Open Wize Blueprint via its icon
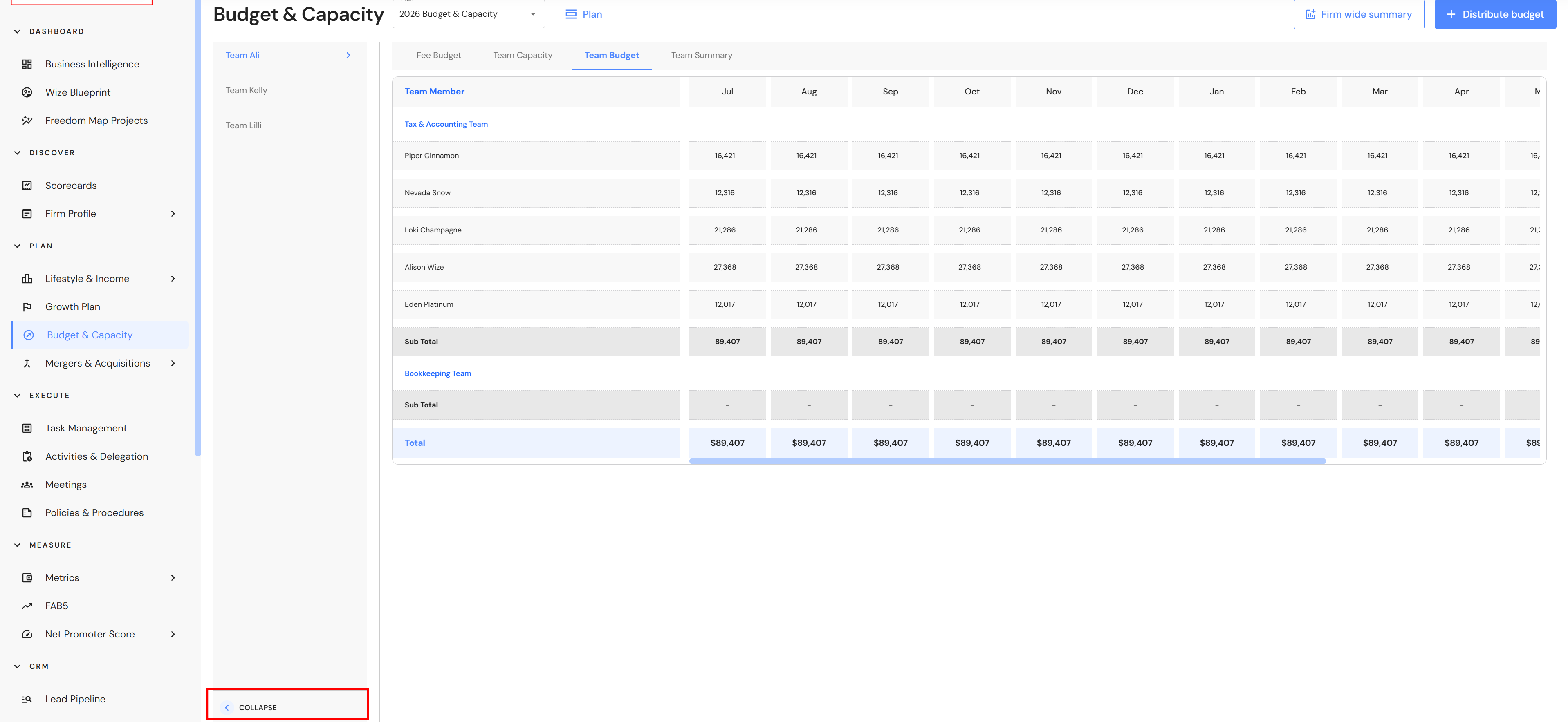The image size is (1568, 722). (x=27, y=92)
